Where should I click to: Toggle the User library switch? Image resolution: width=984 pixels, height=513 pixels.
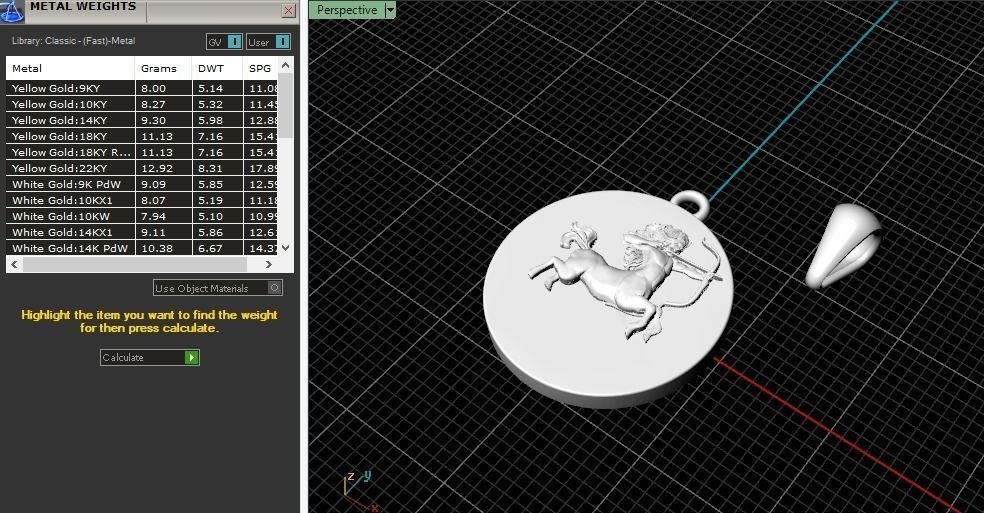pos(282,42)
